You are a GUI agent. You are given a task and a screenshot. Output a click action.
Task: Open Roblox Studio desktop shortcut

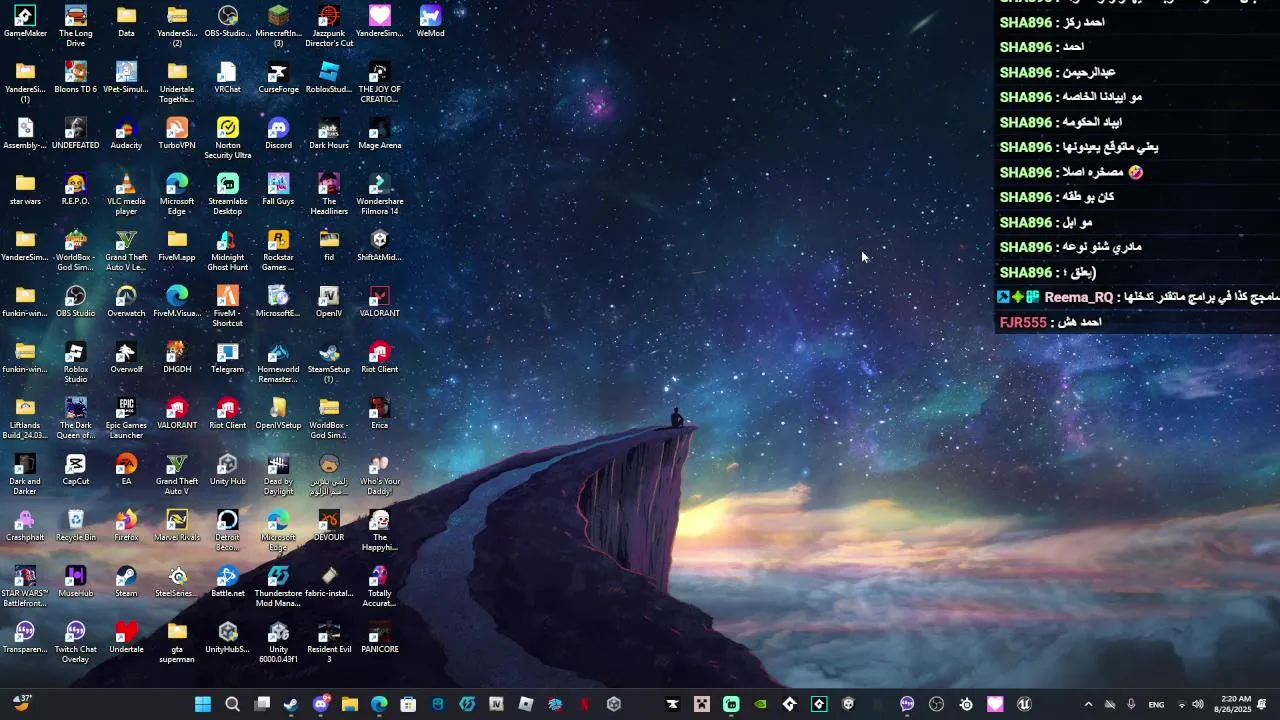point(76,362)
